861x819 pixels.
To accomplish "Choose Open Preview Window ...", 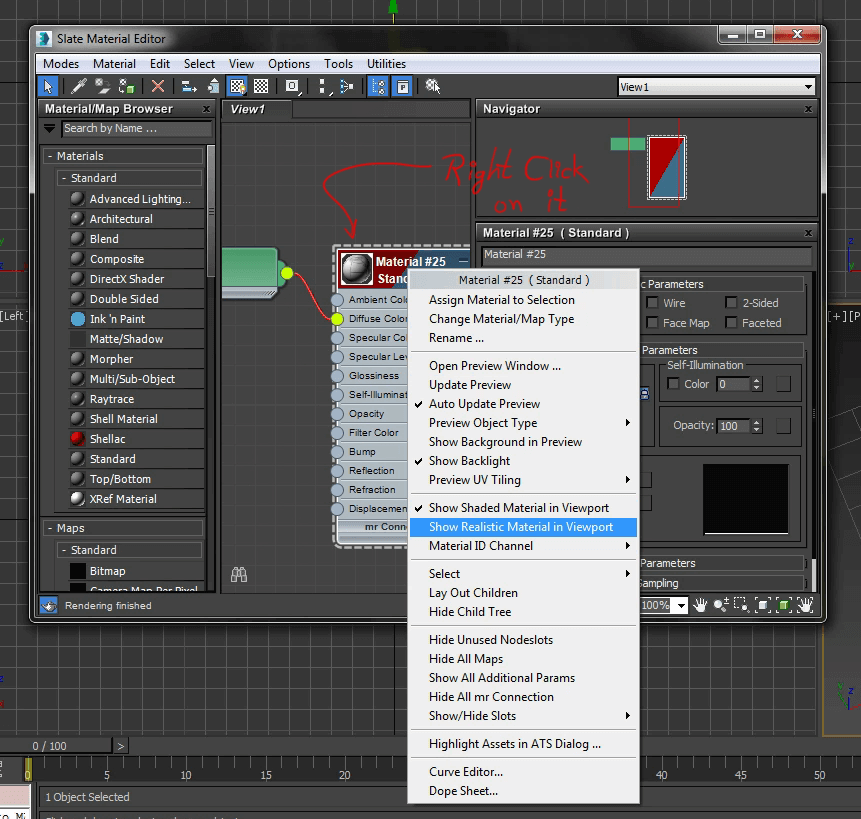I will click(x=524, y=366).
